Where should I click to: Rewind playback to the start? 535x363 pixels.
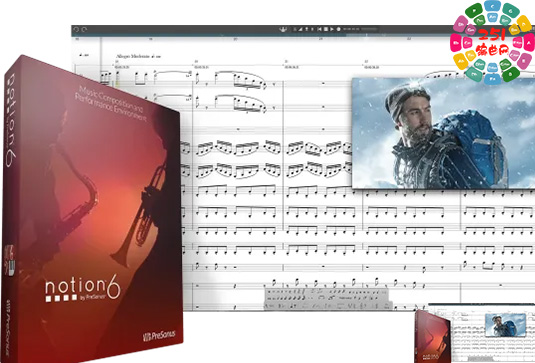coord(319,29)
